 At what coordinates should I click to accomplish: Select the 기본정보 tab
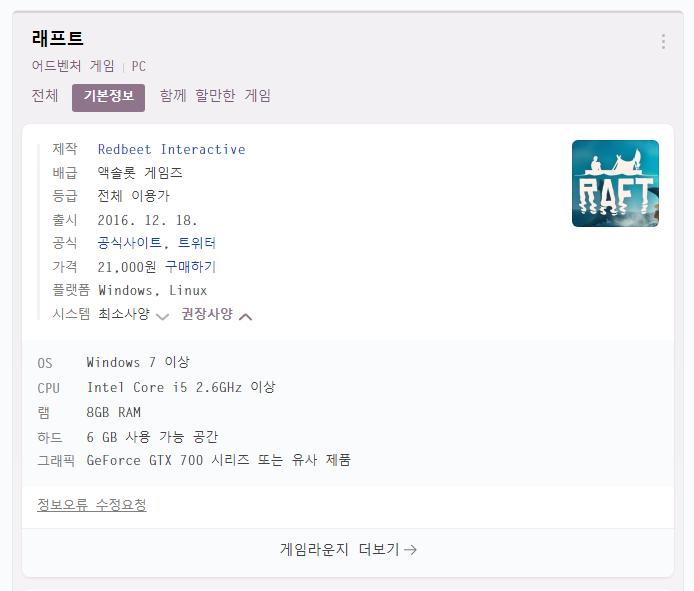(108, 98)
